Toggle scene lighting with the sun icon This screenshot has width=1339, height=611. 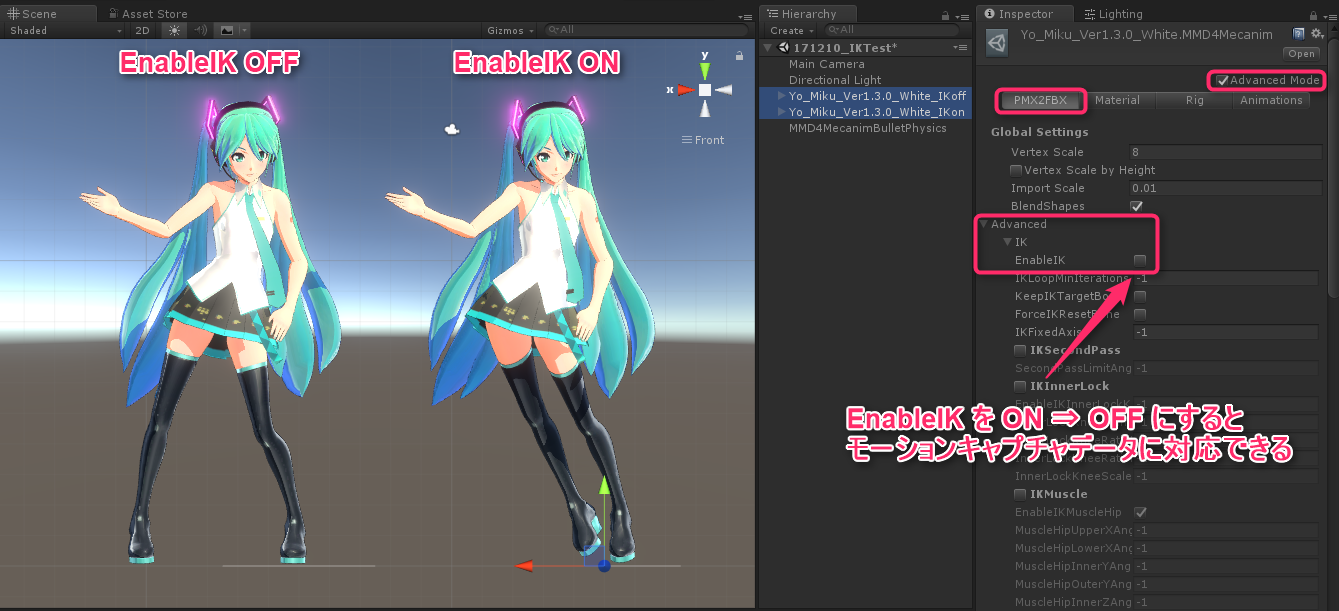pos(175,31)
